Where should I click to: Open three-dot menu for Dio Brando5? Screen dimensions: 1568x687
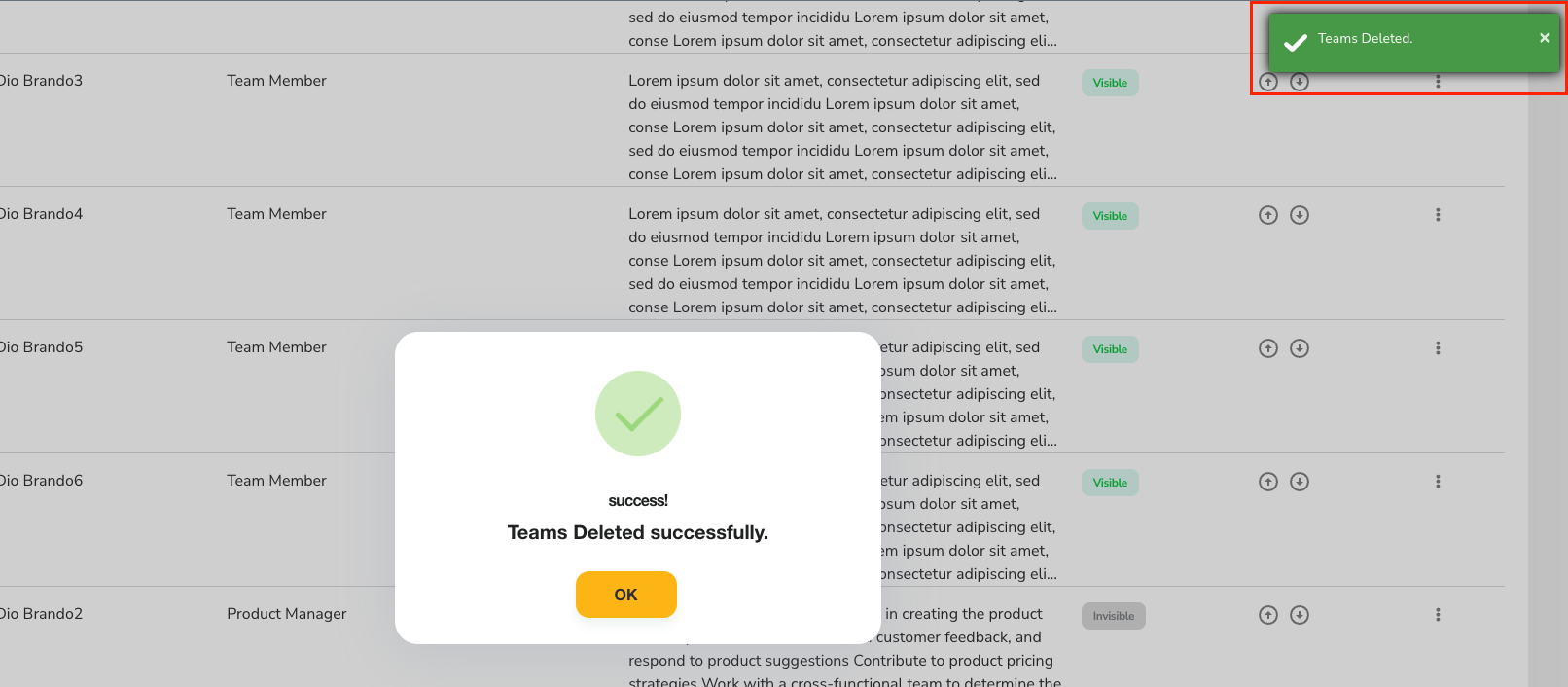point(1438,348)
